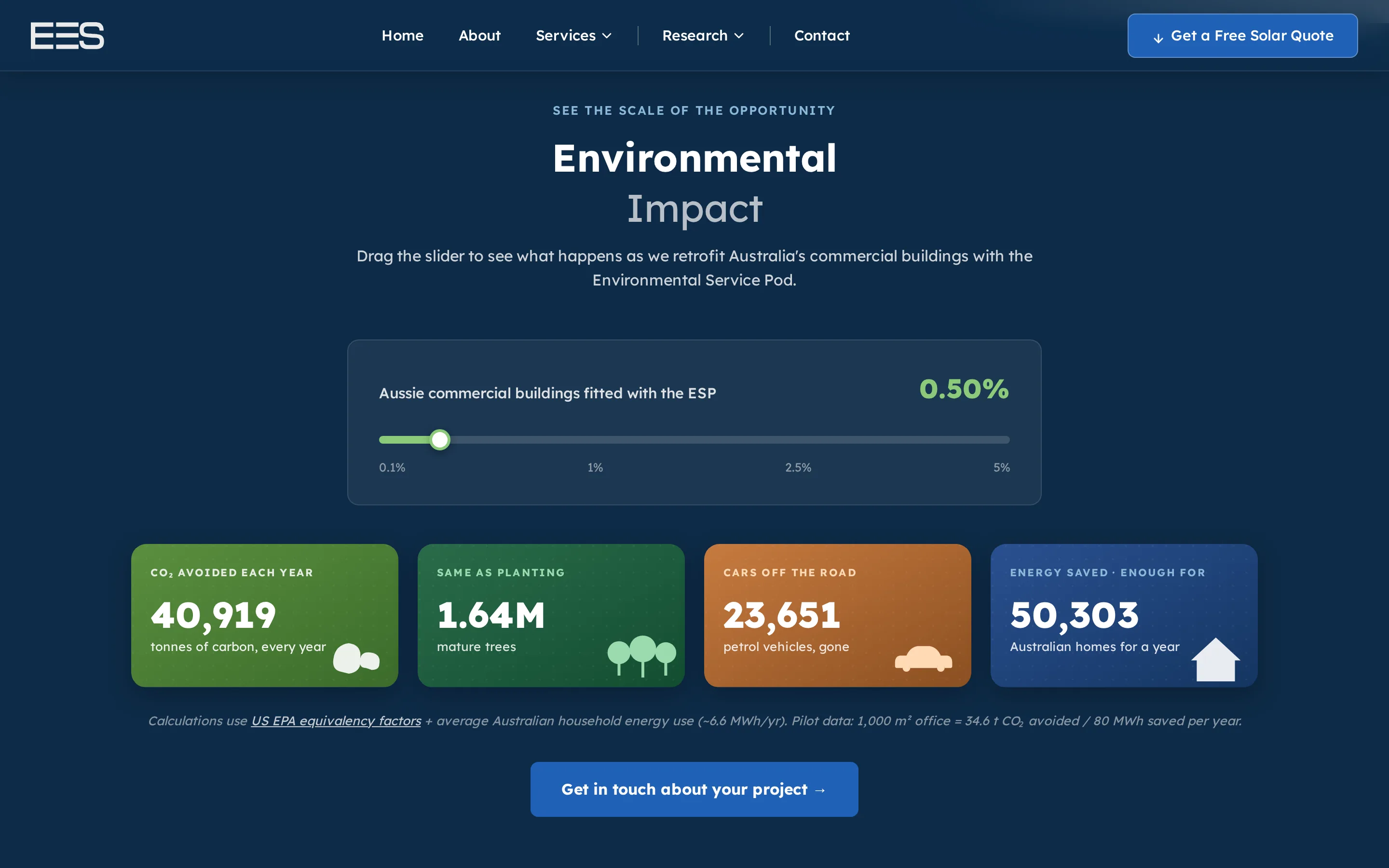Open the Research menu
1389x868 pixels.
(703, 36)
